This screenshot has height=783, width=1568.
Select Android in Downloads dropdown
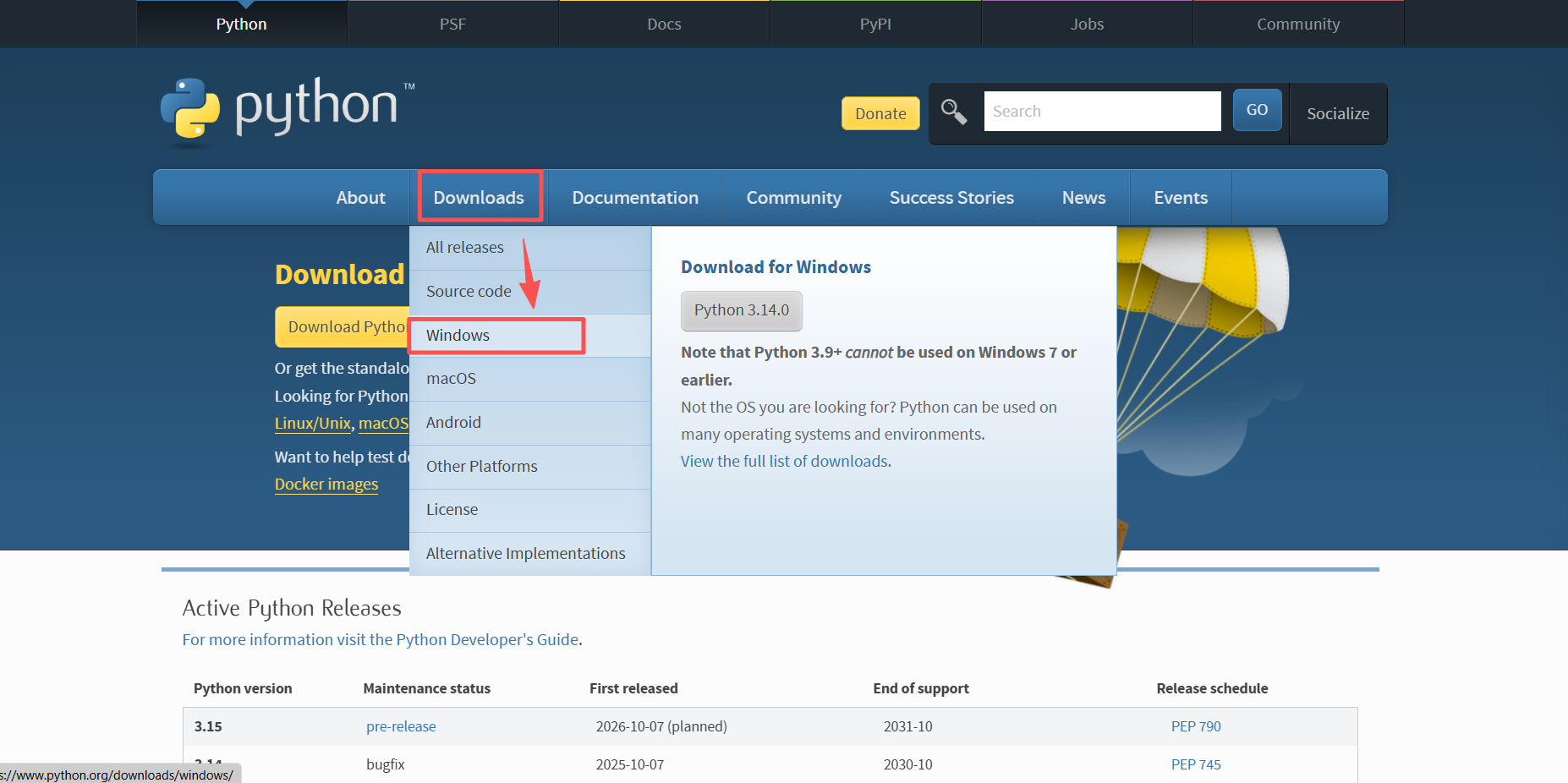(x=530, y=423)
